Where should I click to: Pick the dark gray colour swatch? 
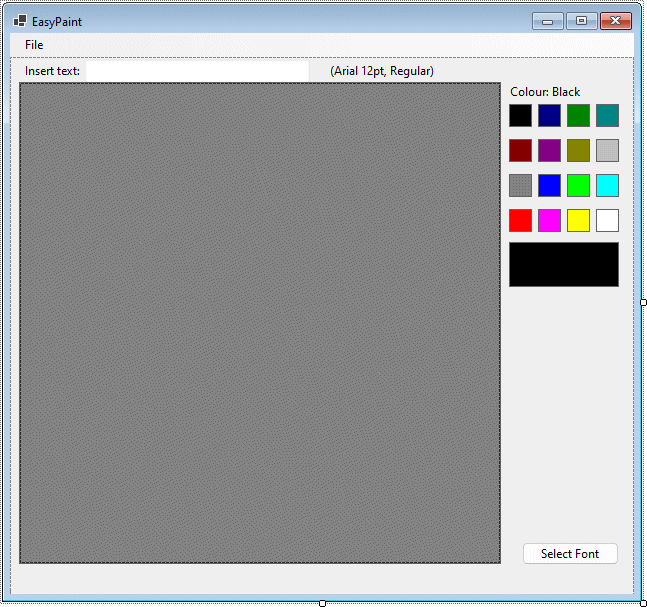pos(520,185)
